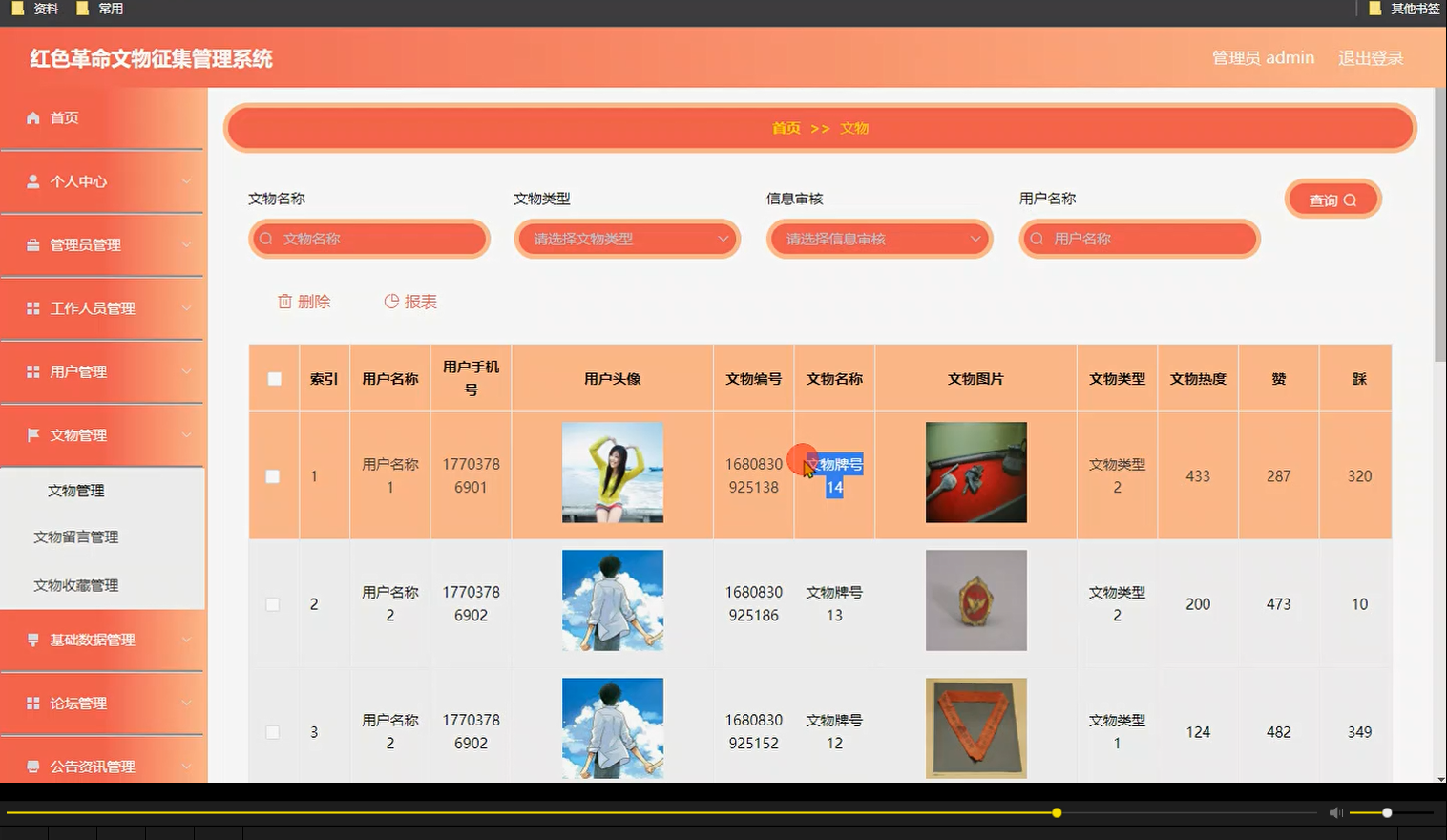Click the 个人中心 person icon
This screenshot has height=840, width=1447.
click(x=34, y=181)
